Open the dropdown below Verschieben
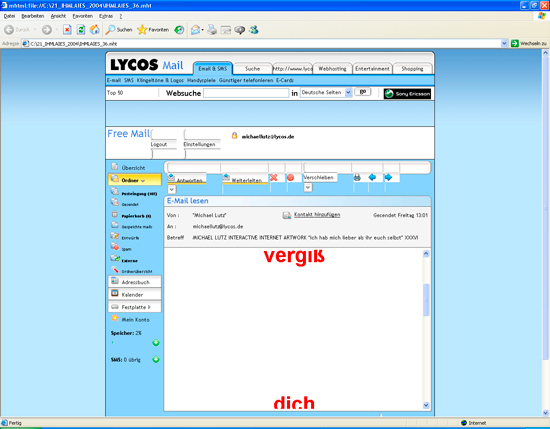 click(x=308, y=188)
